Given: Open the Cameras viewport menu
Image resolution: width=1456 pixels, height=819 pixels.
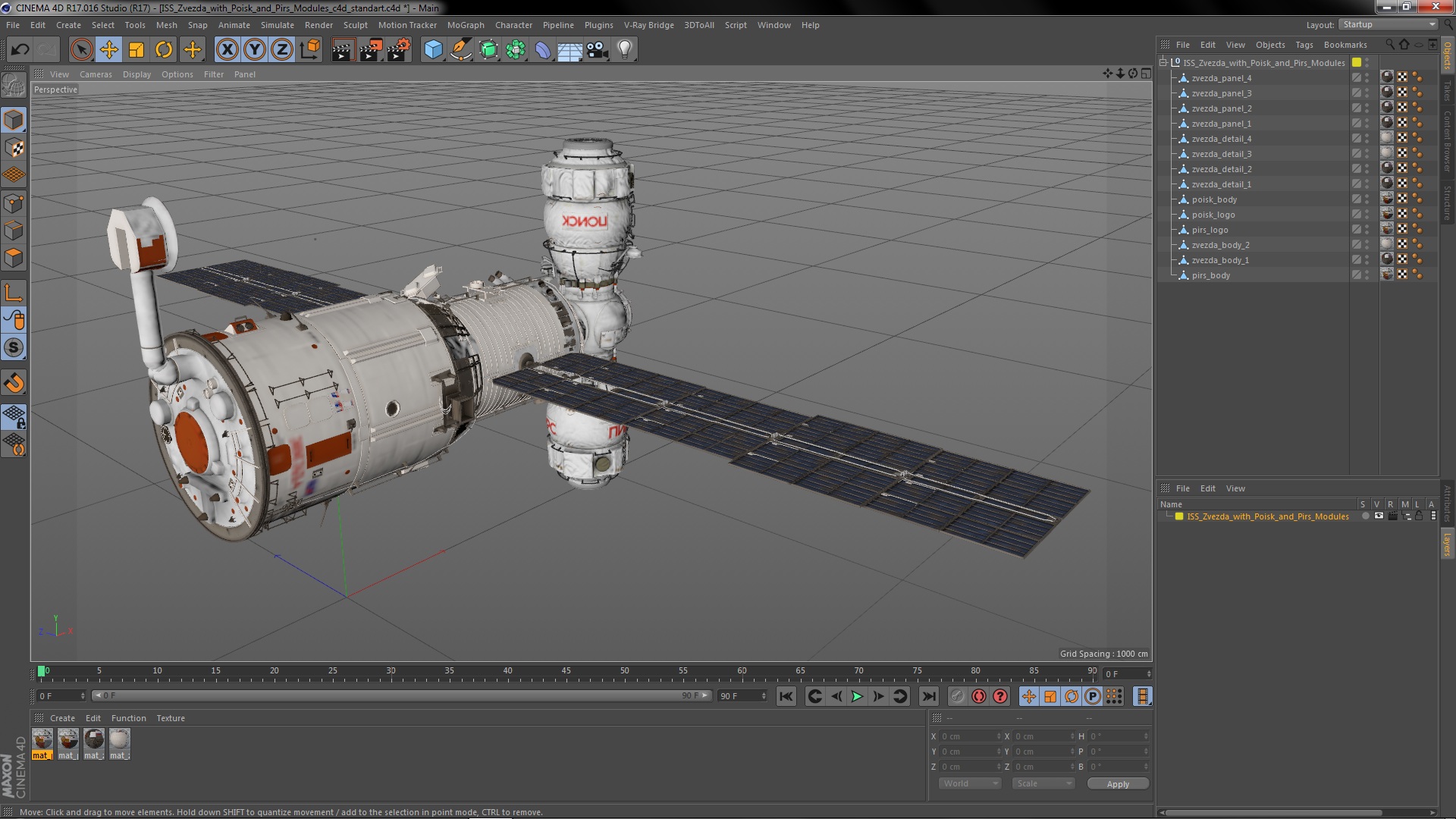Looking at the screenshot, I should pos(96,74).
